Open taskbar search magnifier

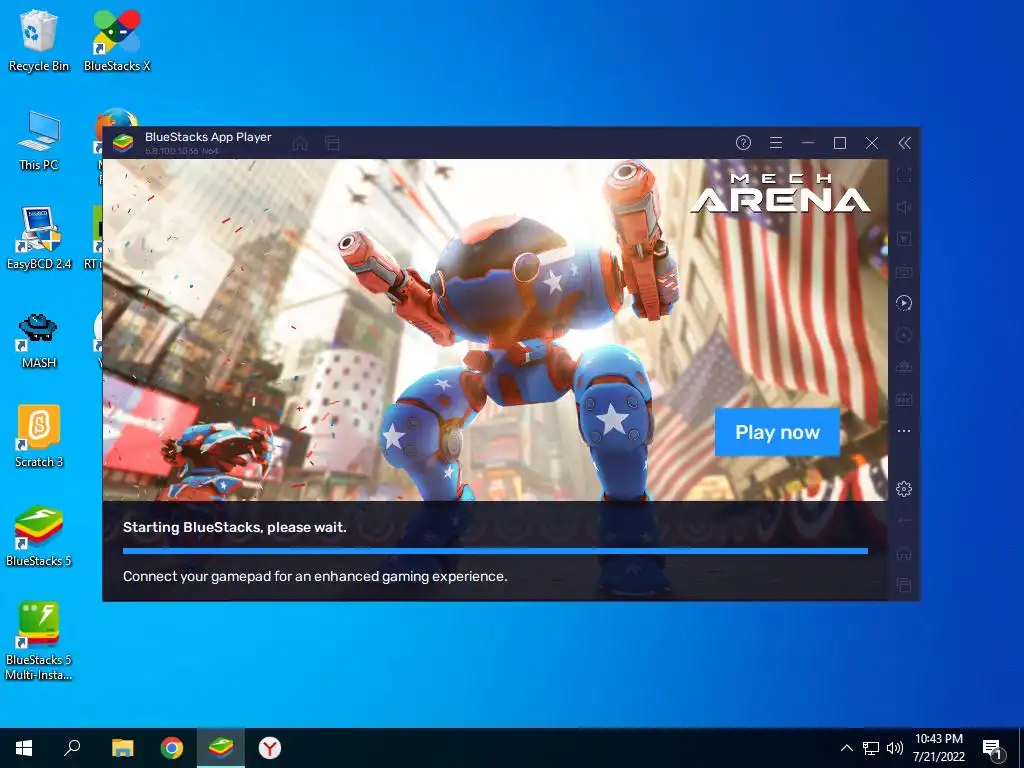pos(72,748)
